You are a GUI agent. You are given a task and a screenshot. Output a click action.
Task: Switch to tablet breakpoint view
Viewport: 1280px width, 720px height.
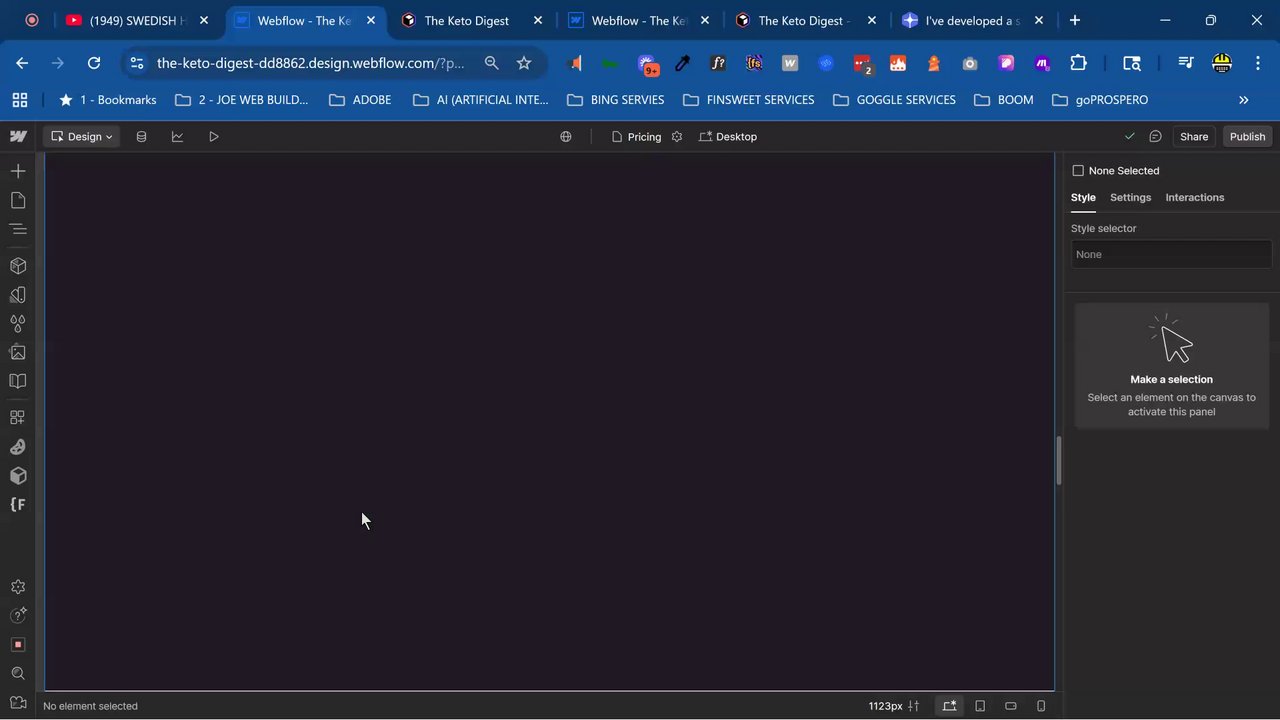pos(980,706)
